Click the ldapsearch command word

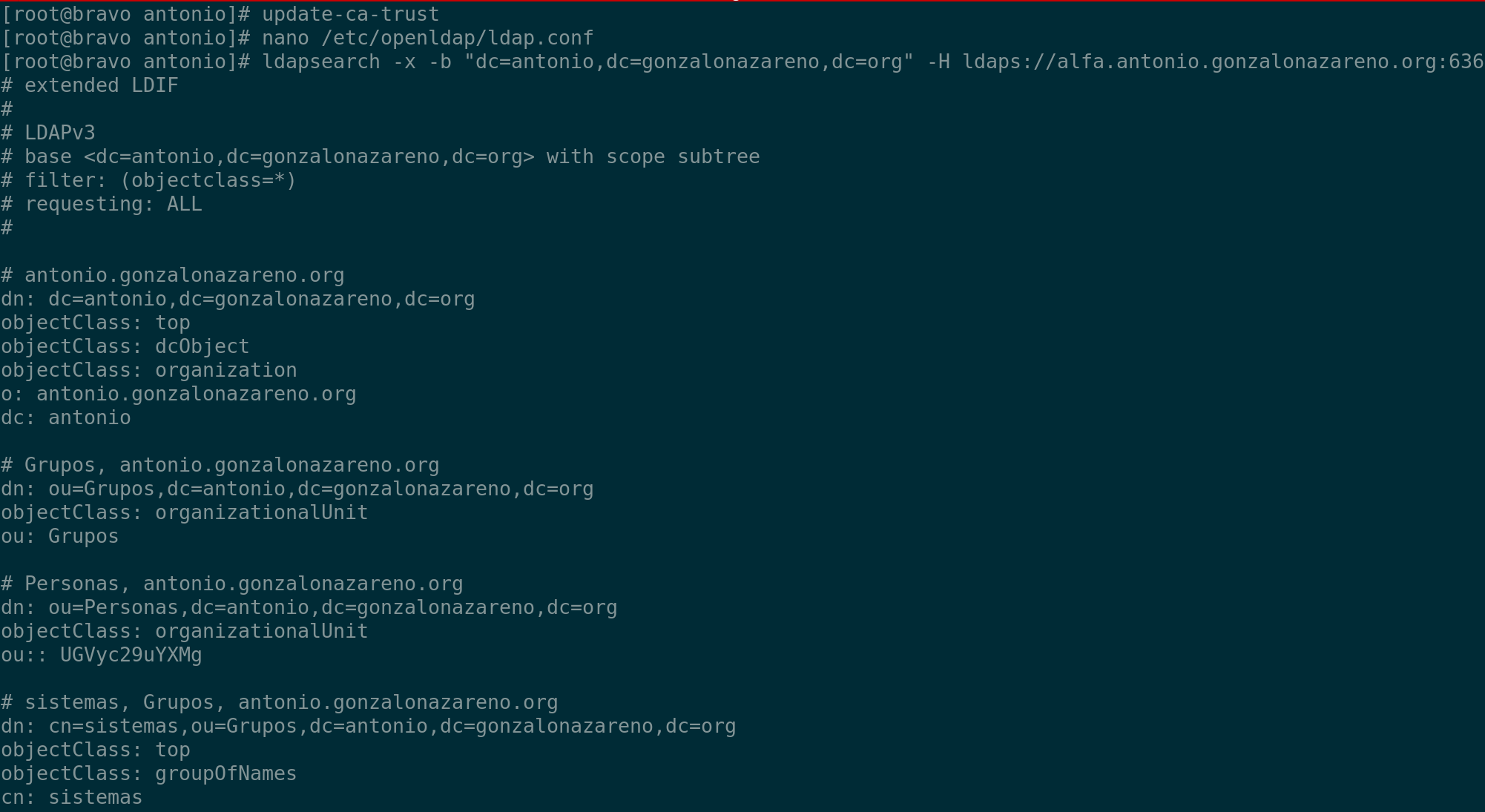tap(321, 62)
